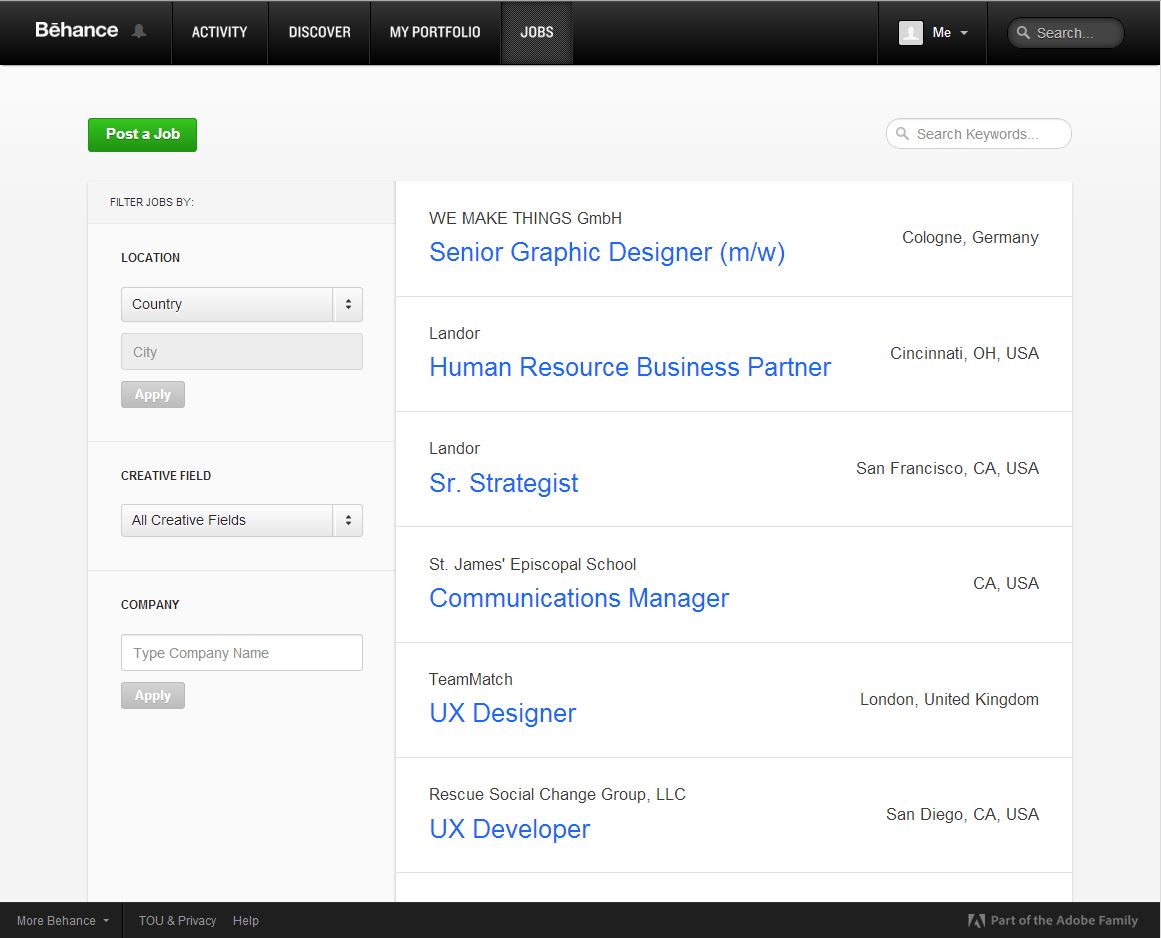The width and height of the screenshot is (1161, 938).
Task: Click the Adobe logo icon in footer
Action: [977, 920]
